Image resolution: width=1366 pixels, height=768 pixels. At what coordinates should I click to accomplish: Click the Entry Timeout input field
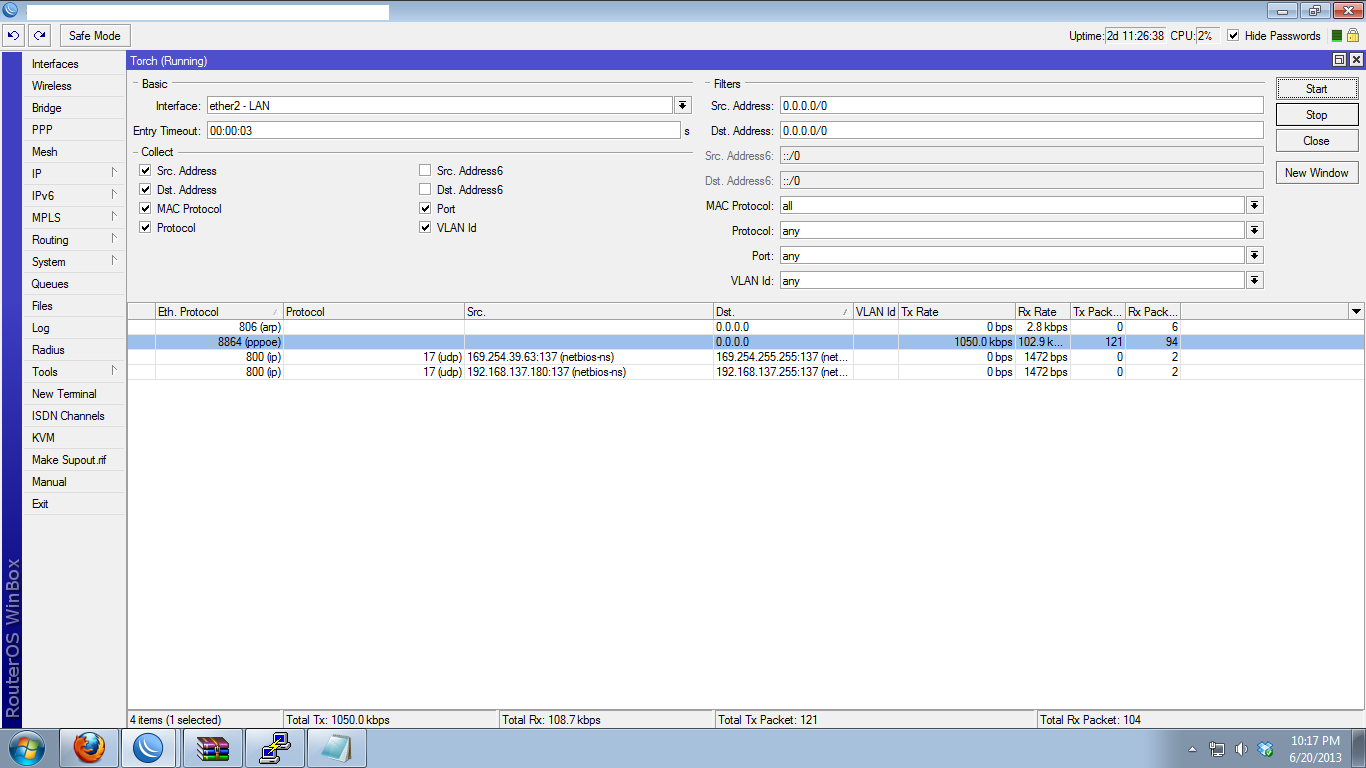(444, 130)
